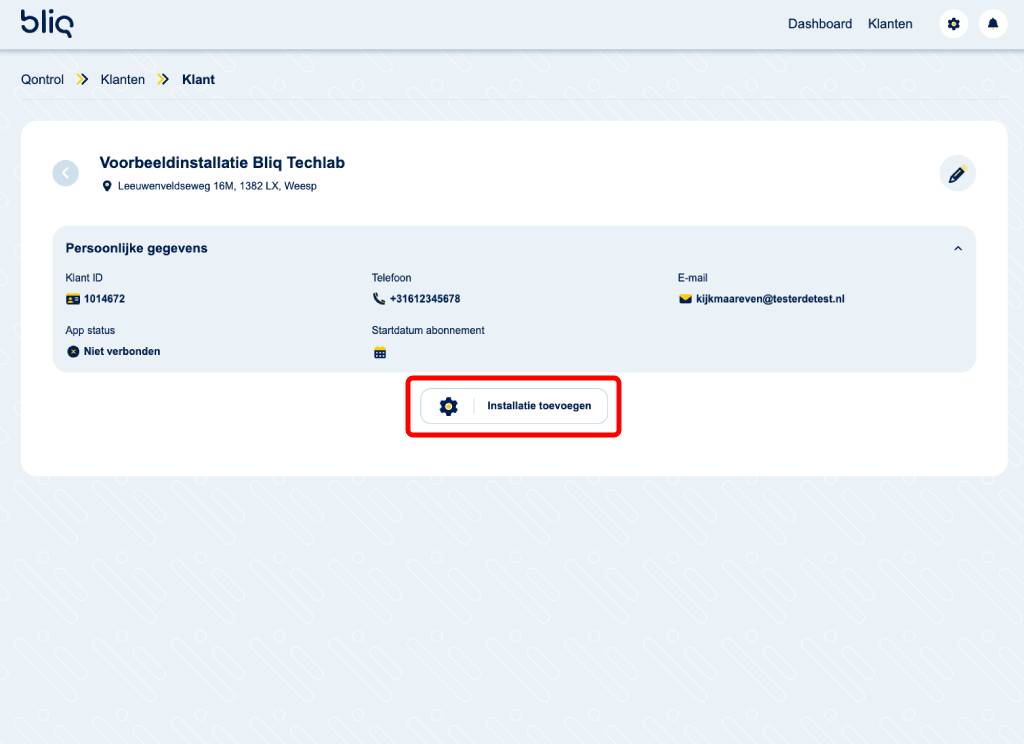
Task: Click the phone icon next to the number
Action: [x=378, y=299]
